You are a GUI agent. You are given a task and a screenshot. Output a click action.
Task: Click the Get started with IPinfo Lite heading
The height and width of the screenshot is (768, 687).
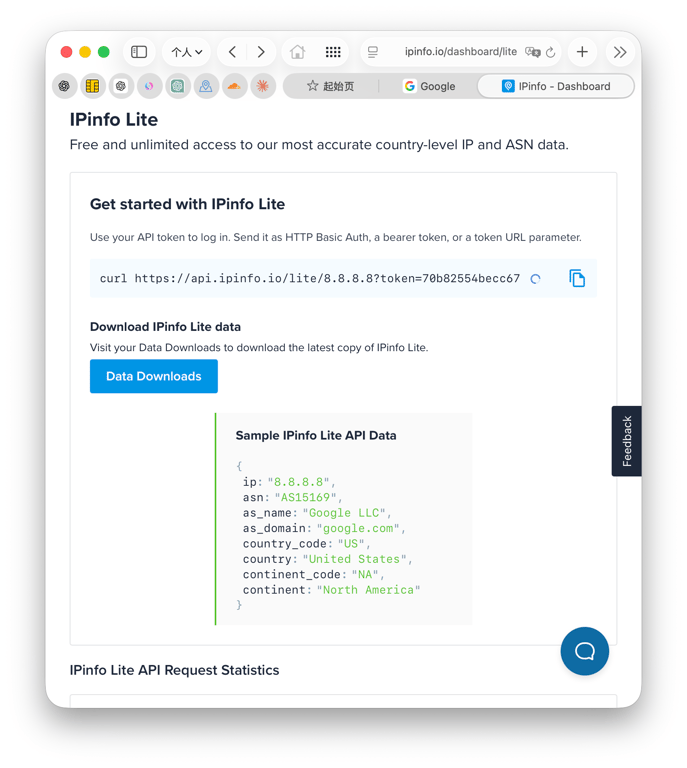(x=187, y=204)
